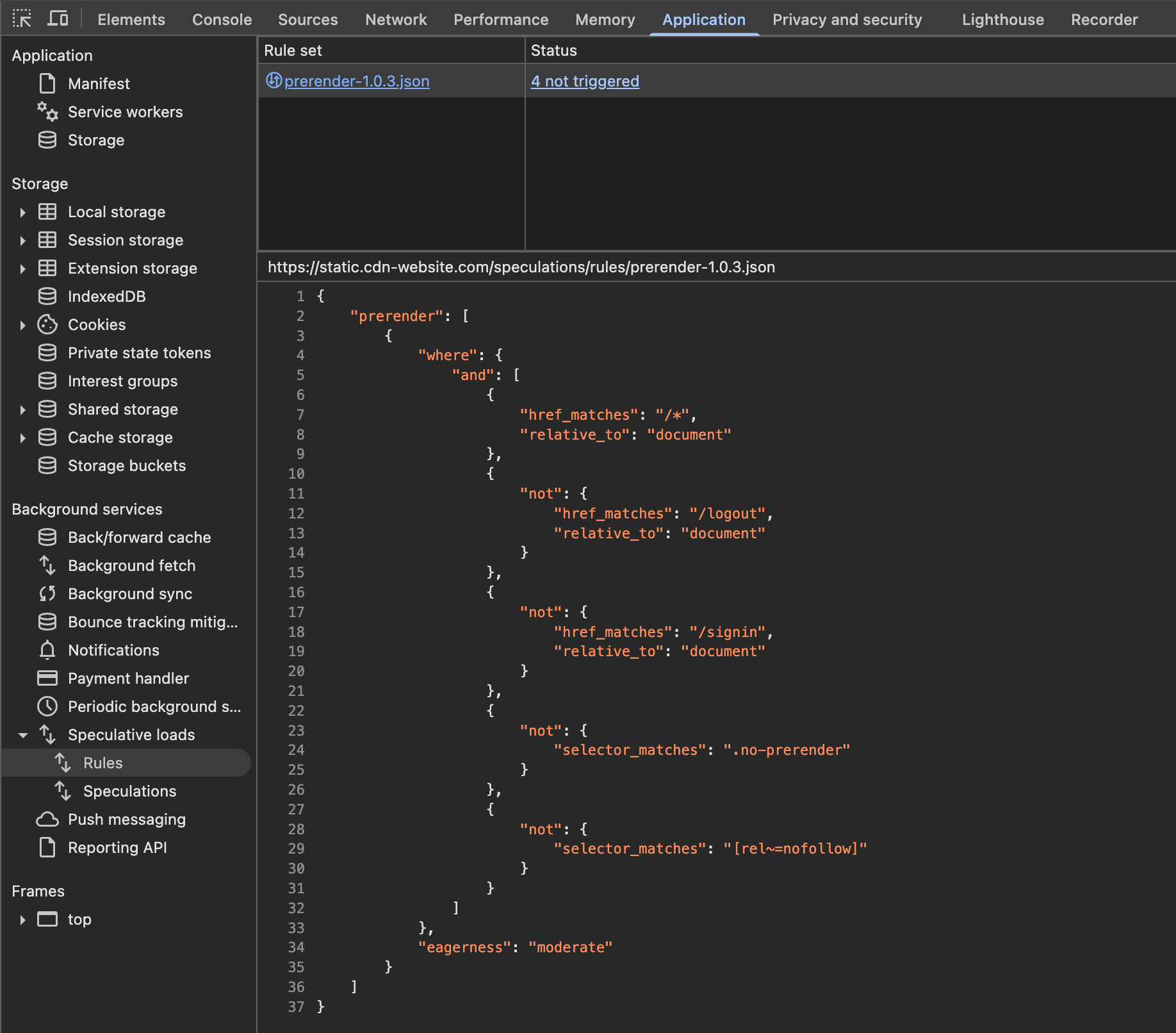Expand the Cache storage tree

(x=23, y=438)
